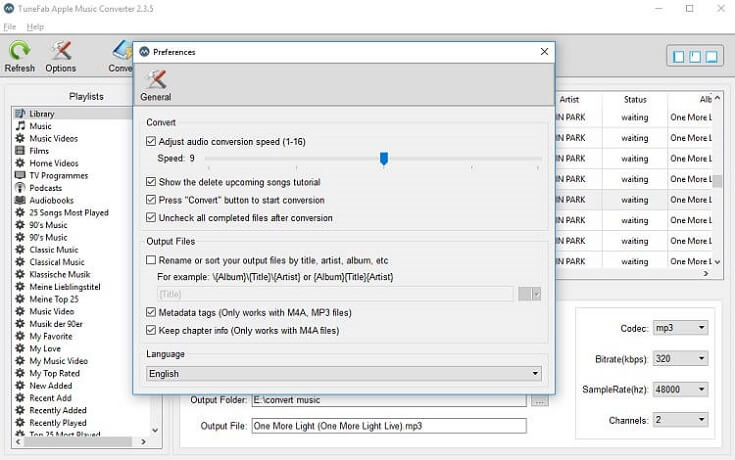
Task: Select the Library playlist icon
Action: (x=19, y=114)
